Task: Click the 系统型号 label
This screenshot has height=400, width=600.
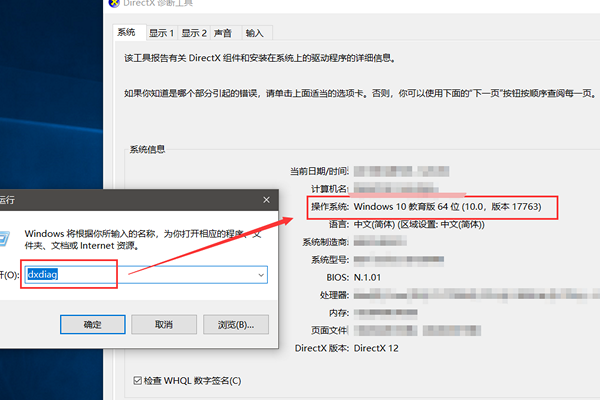Action: click(x=330, y=260)
